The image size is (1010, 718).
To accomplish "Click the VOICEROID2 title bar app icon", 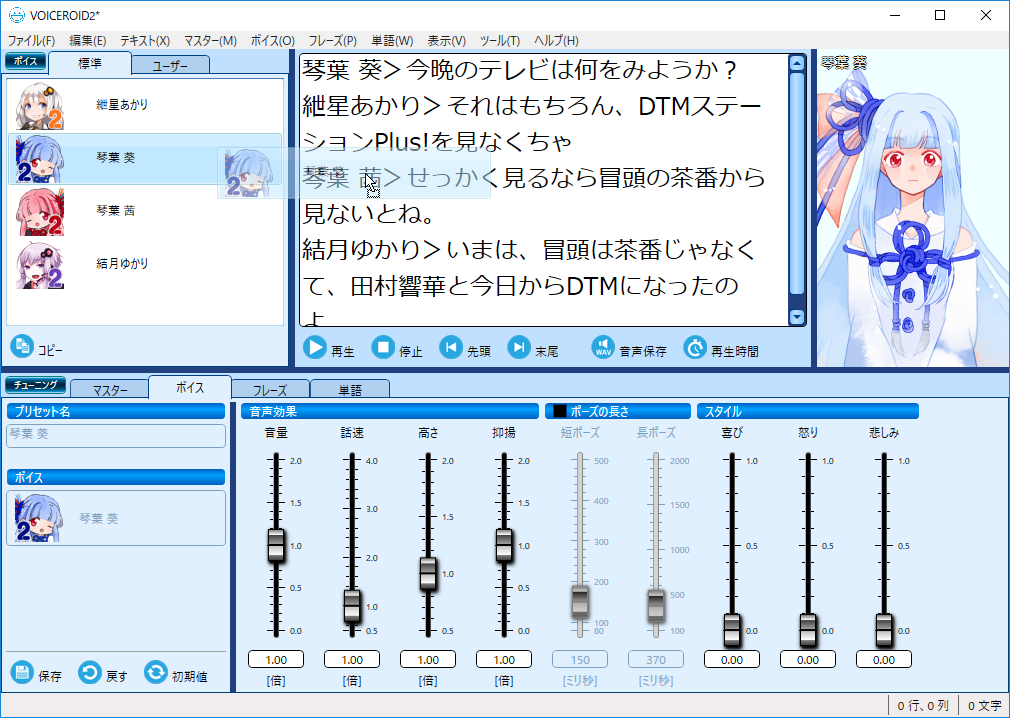I will (x=17, y=15).
